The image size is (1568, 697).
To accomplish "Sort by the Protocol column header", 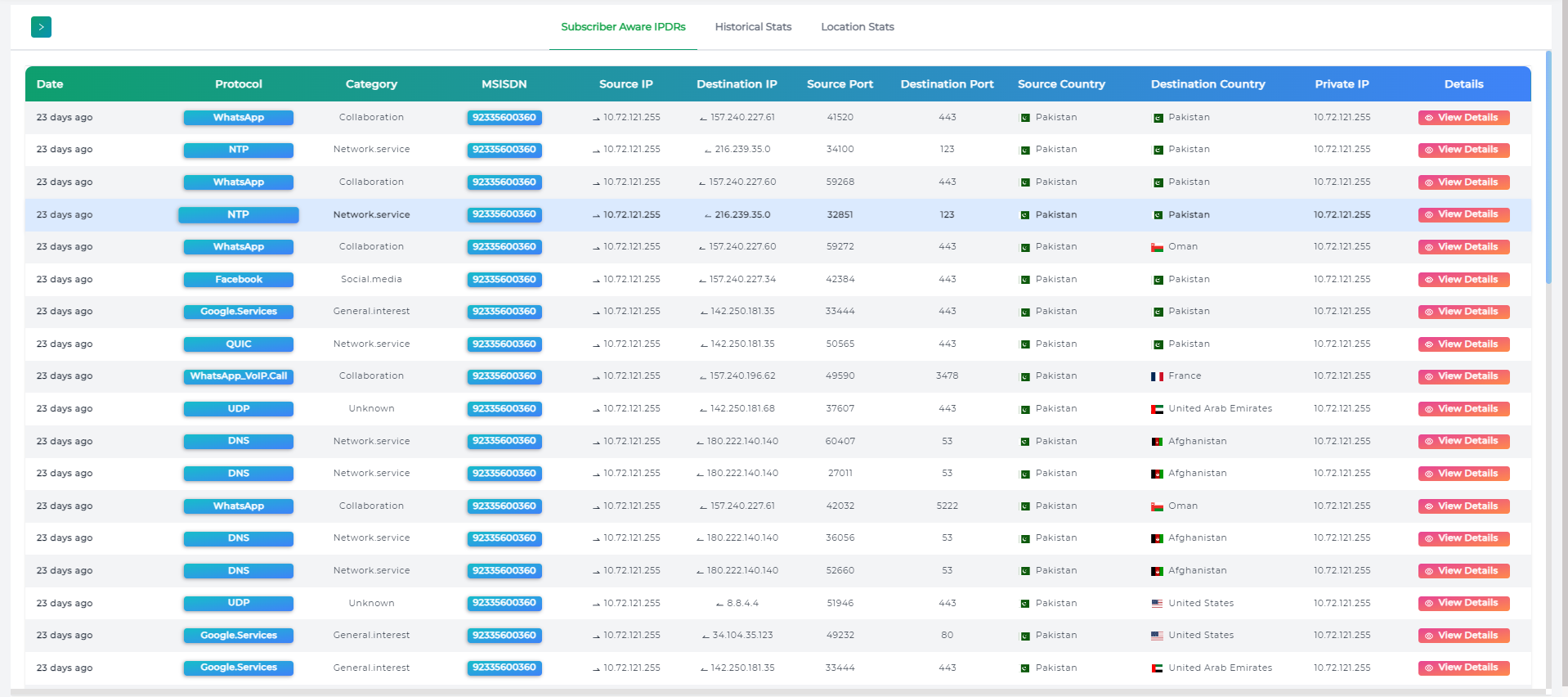I will point(238,84).
